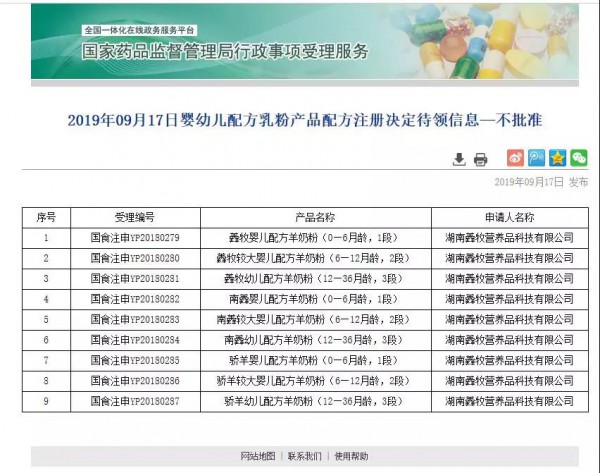Screen dimensions: 600x473
Task: Click applicant 湖南鑫牧营养品科技有限公司 in row 5
Action: (x=510, y=320)
